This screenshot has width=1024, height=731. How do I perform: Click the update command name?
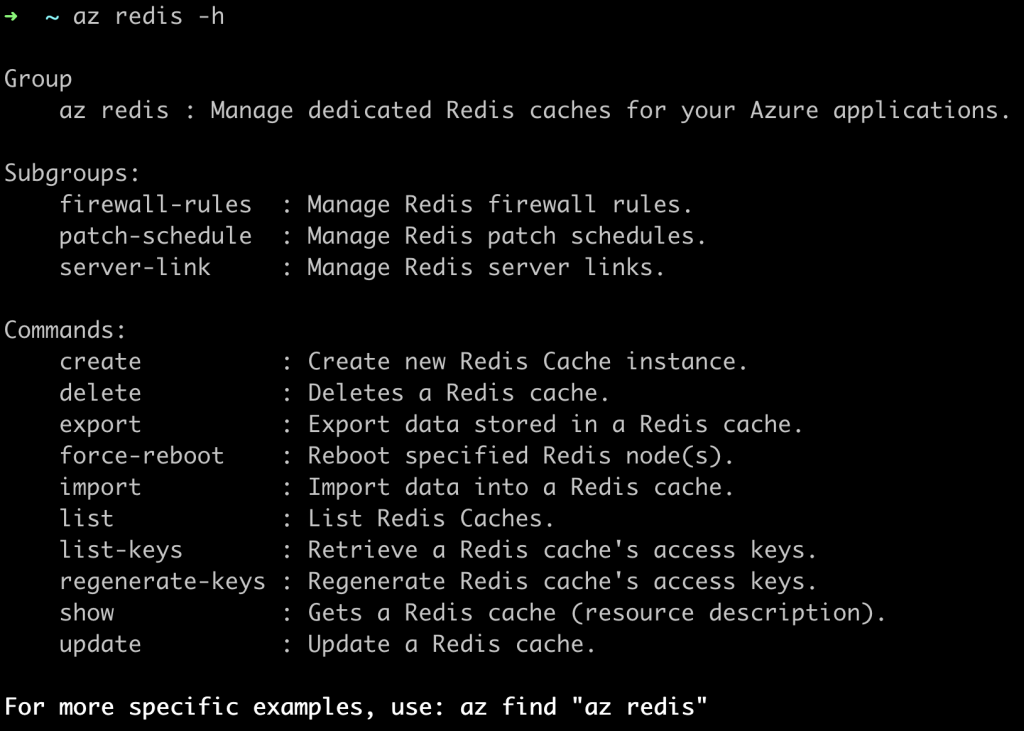point(100,644)
